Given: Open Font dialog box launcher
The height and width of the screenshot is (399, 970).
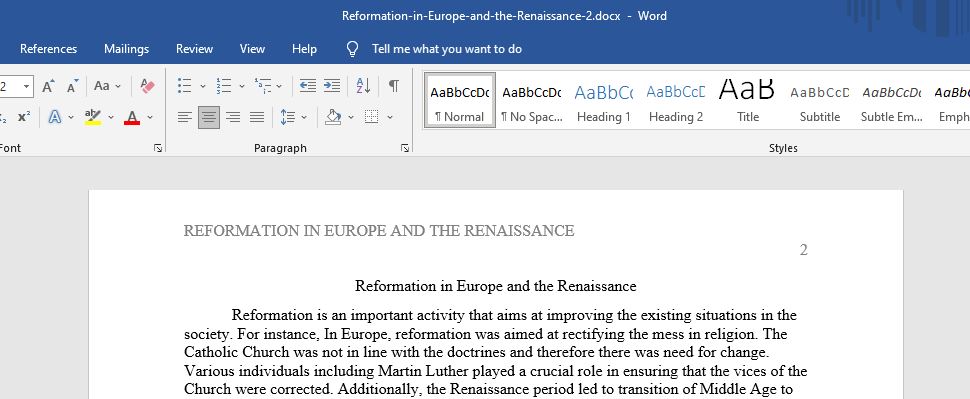Looking at the screenshot, I should click(158, 148).
